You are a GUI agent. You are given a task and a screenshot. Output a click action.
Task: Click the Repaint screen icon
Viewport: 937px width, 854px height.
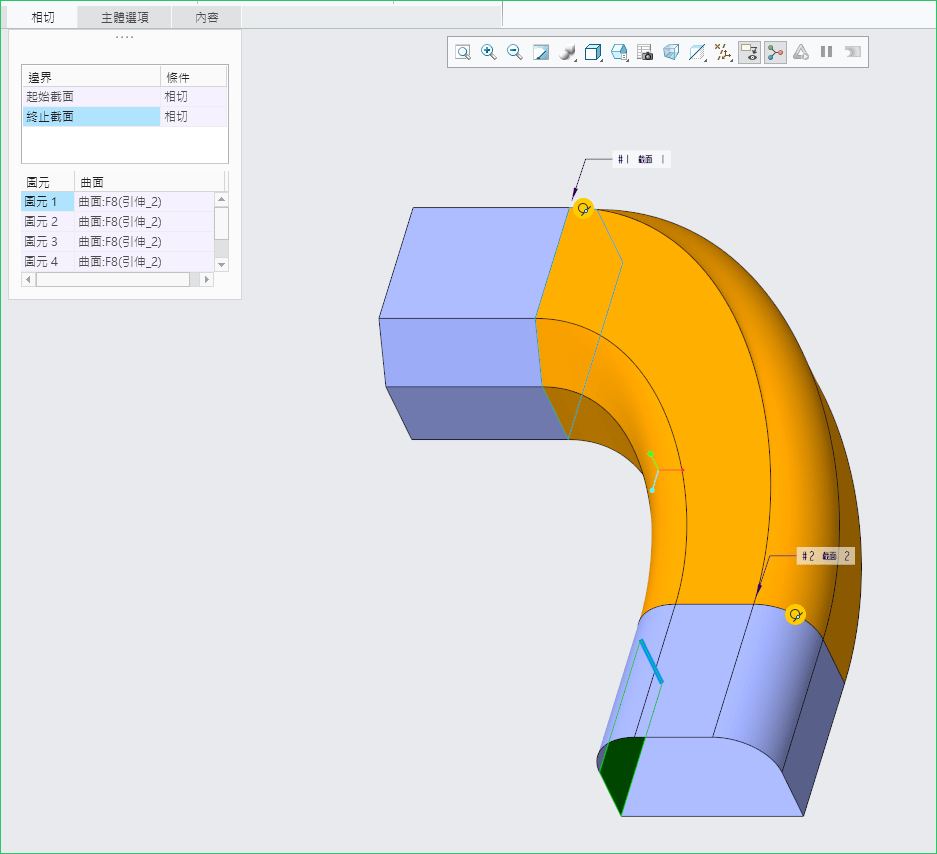click(541, 52)
